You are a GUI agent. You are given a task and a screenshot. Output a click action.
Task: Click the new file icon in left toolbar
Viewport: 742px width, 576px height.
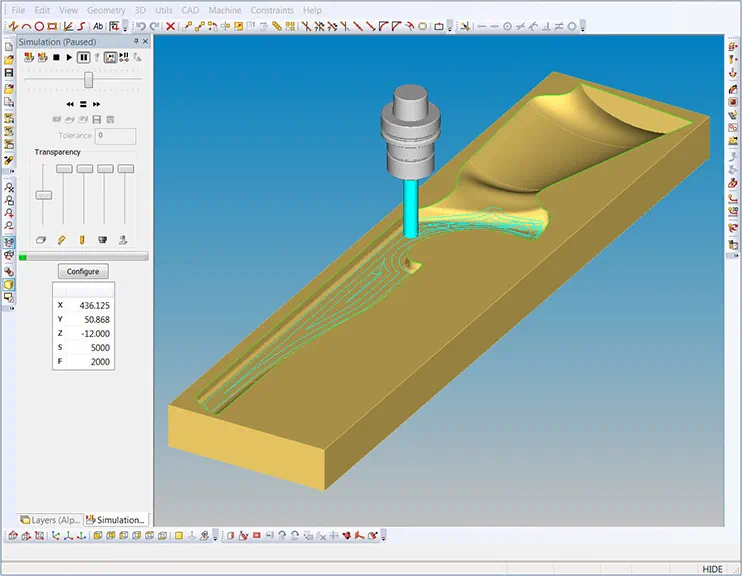coord(9,47)
